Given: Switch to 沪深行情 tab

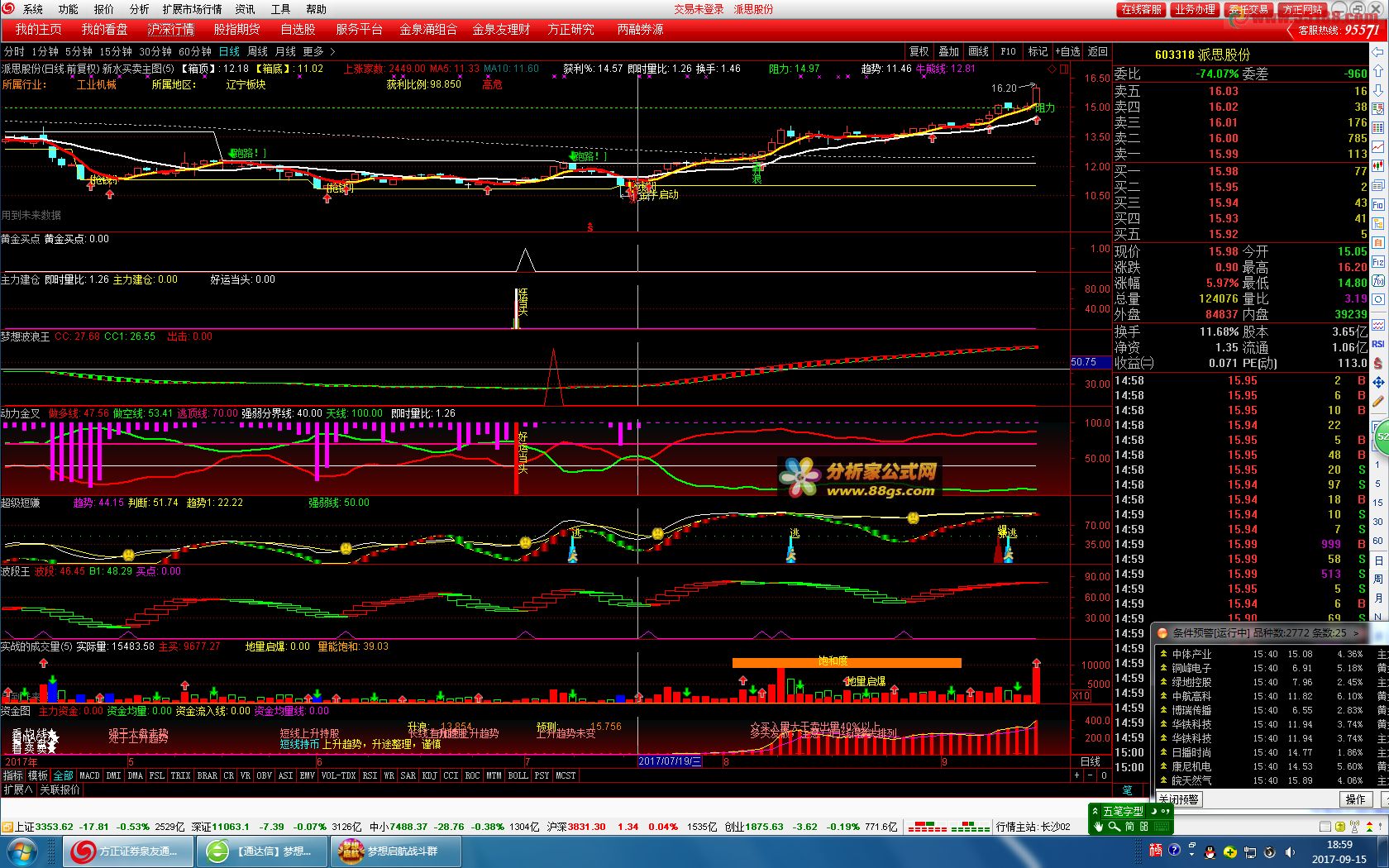Looking at the screenshot, I should (171, 29).
